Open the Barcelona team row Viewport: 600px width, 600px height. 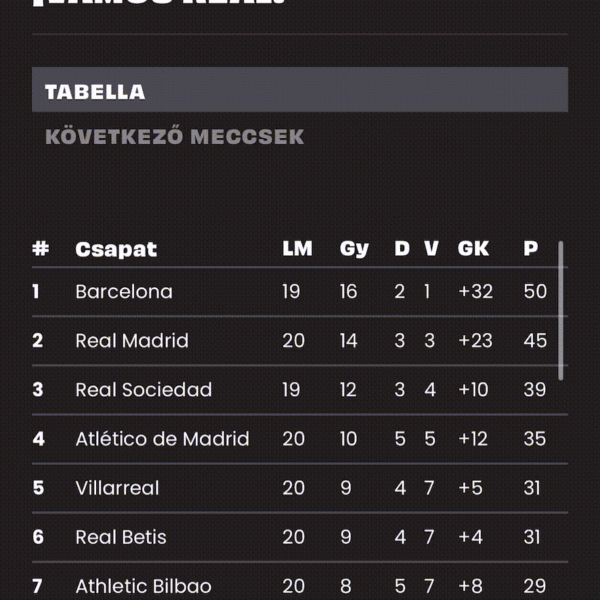click(300, 292)
